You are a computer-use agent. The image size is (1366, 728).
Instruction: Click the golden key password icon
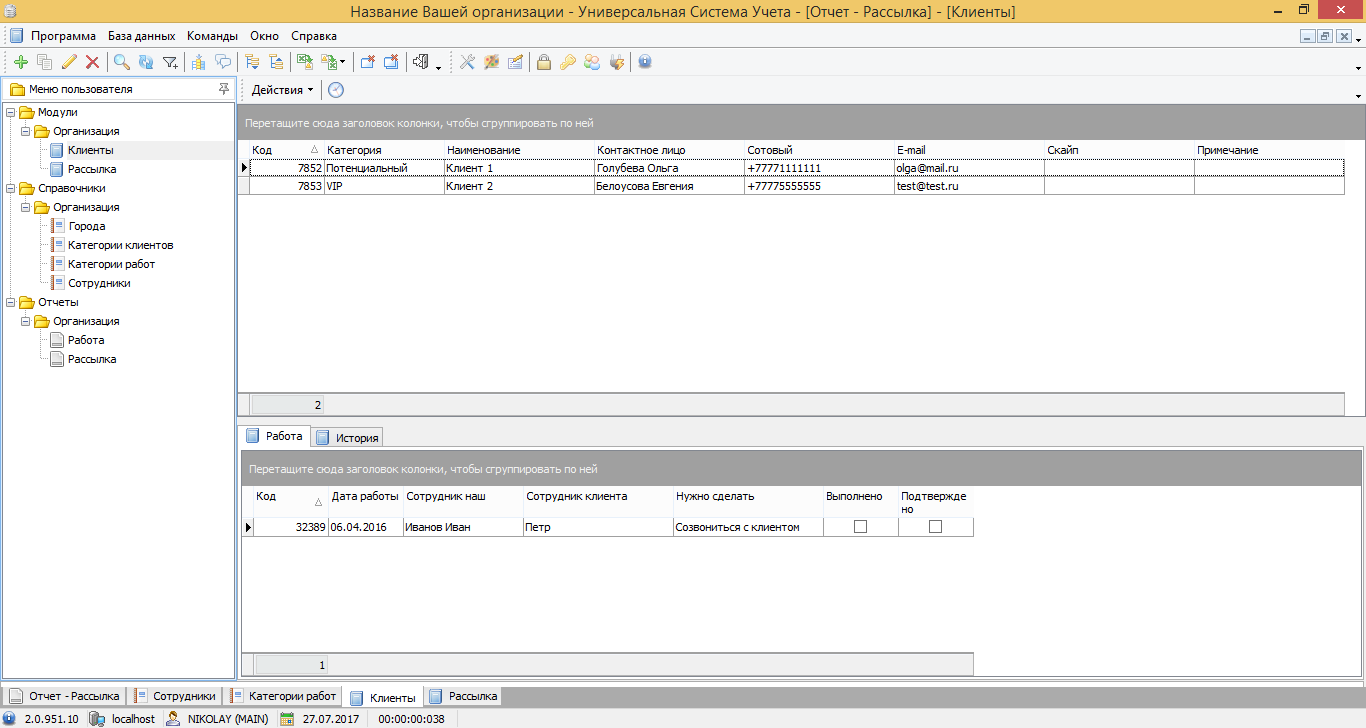tap(568, 62)
